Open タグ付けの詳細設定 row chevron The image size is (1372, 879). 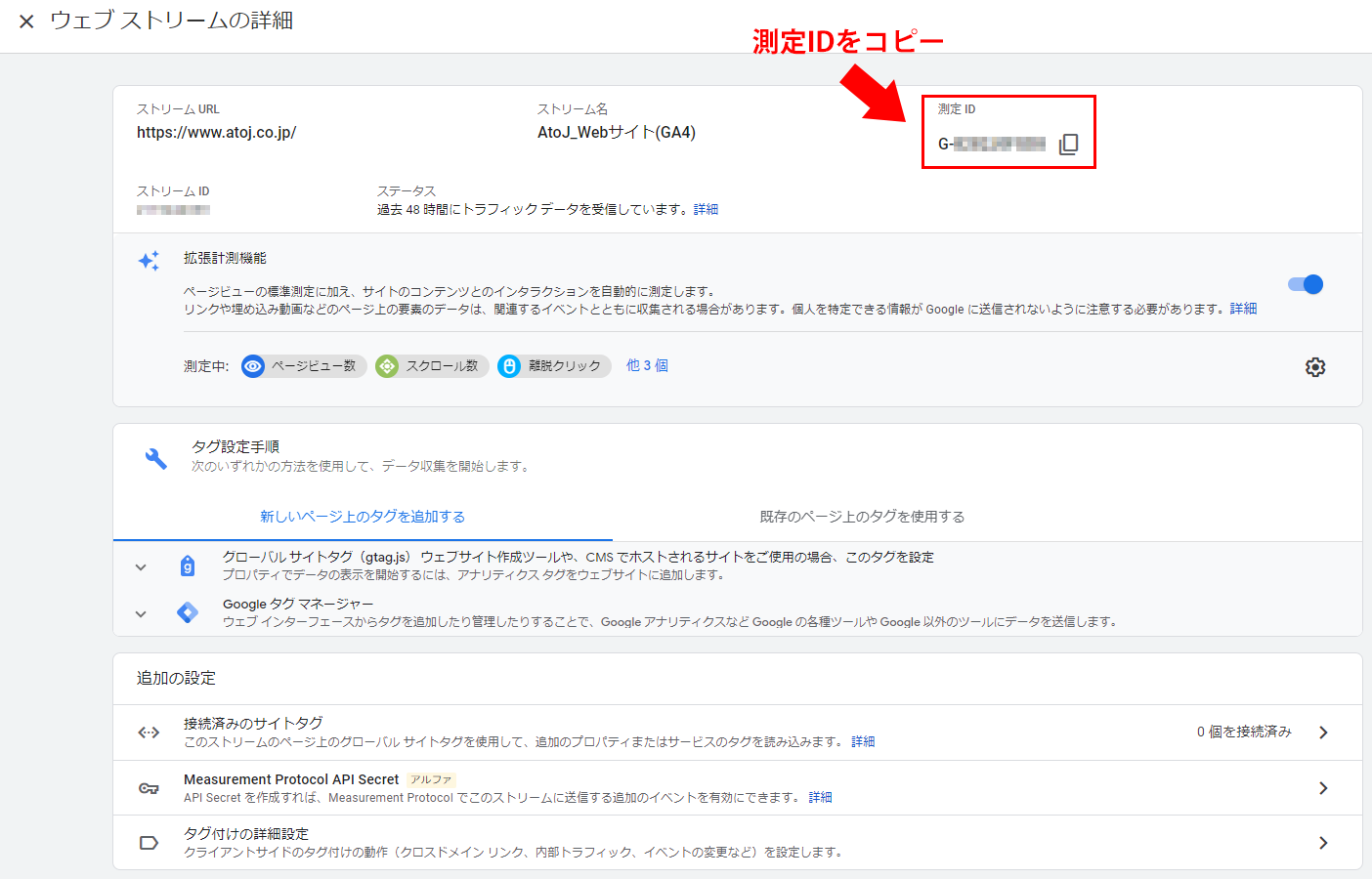coord(1323,843)
